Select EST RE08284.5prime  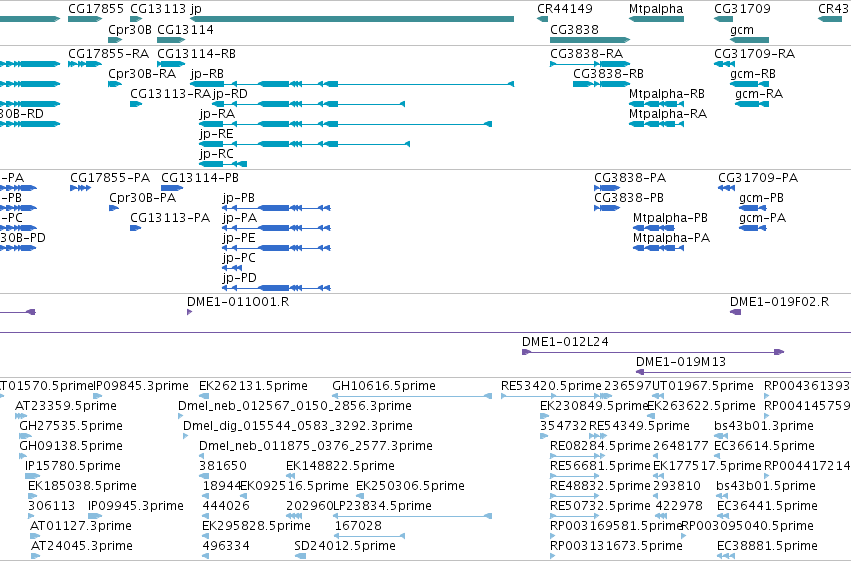577,456
